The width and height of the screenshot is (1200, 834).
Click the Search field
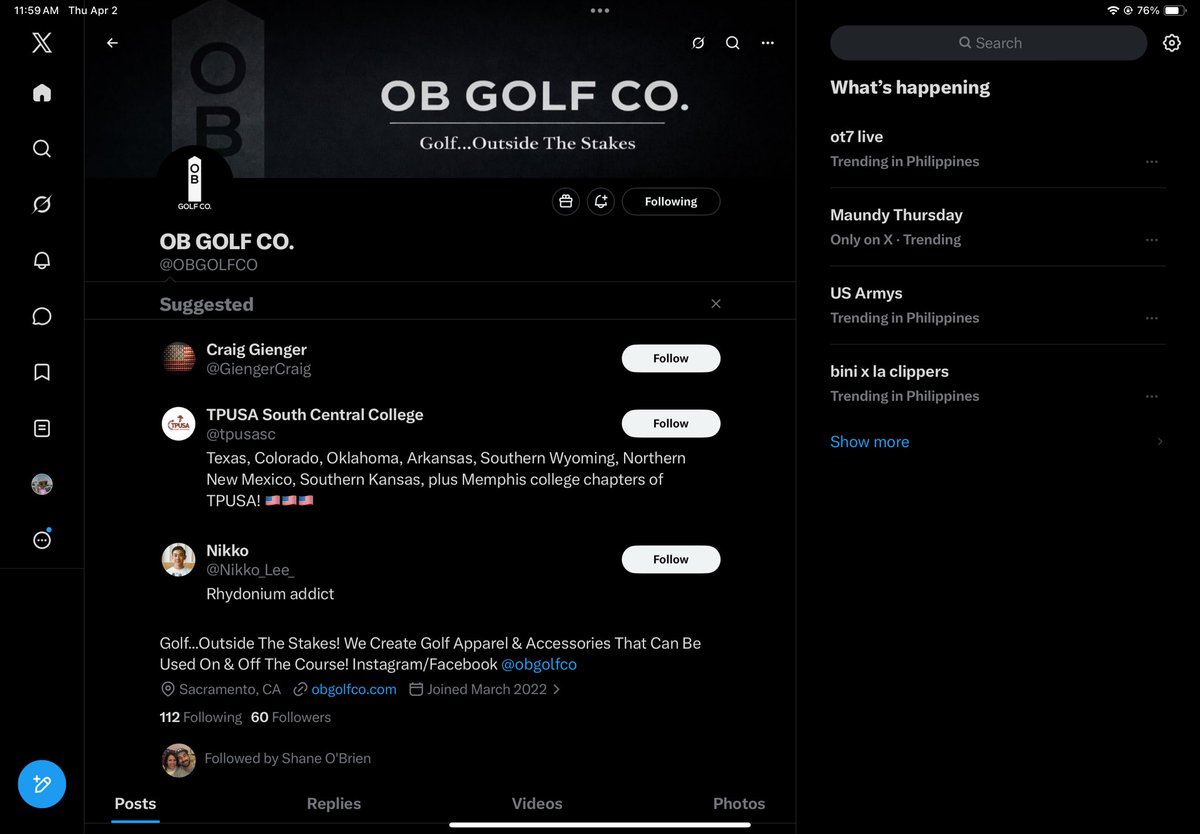[x=989, y=43]
